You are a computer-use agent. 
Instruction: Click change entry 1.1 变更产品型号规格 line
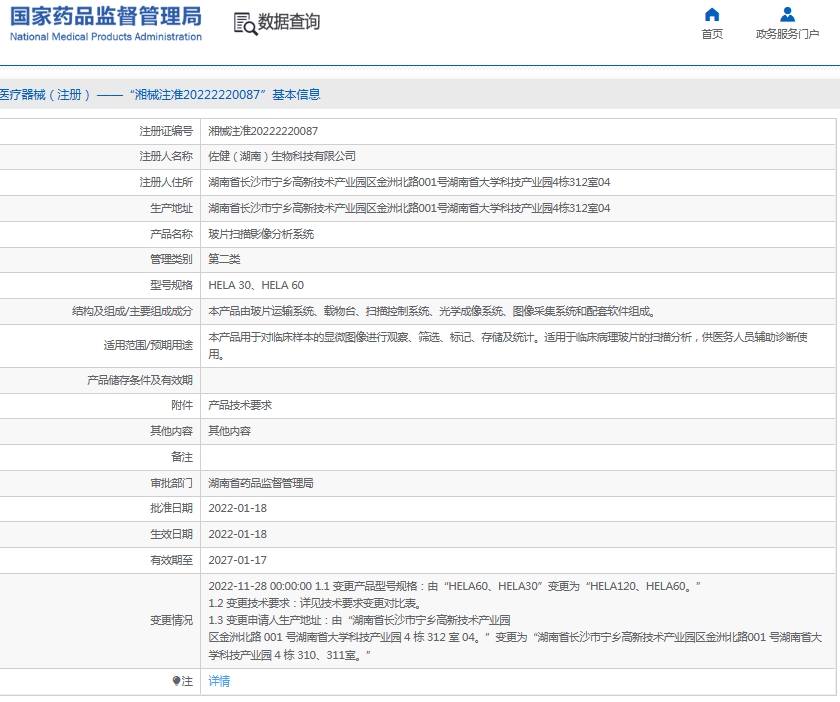(454, 586)
